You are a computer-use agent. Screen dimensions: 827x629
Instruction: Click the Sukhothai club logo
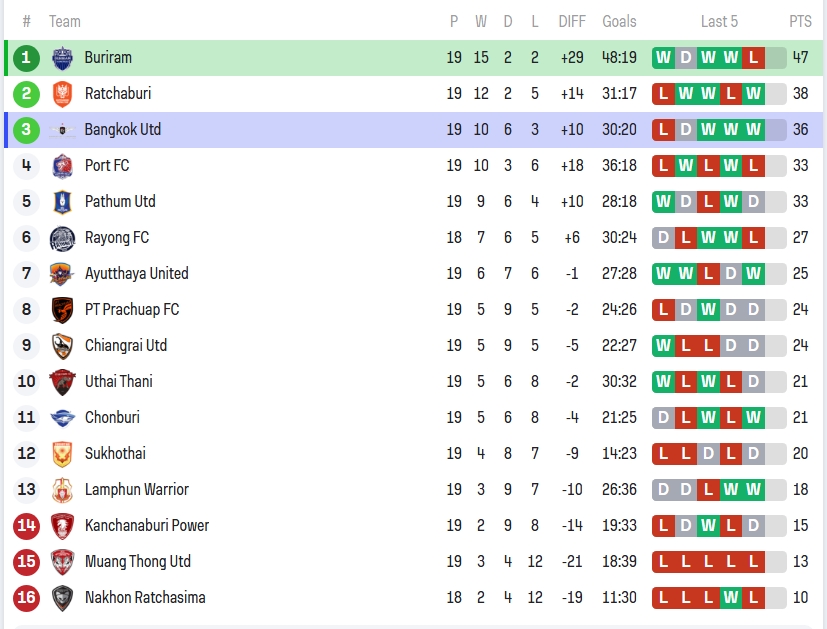(62, 454)
